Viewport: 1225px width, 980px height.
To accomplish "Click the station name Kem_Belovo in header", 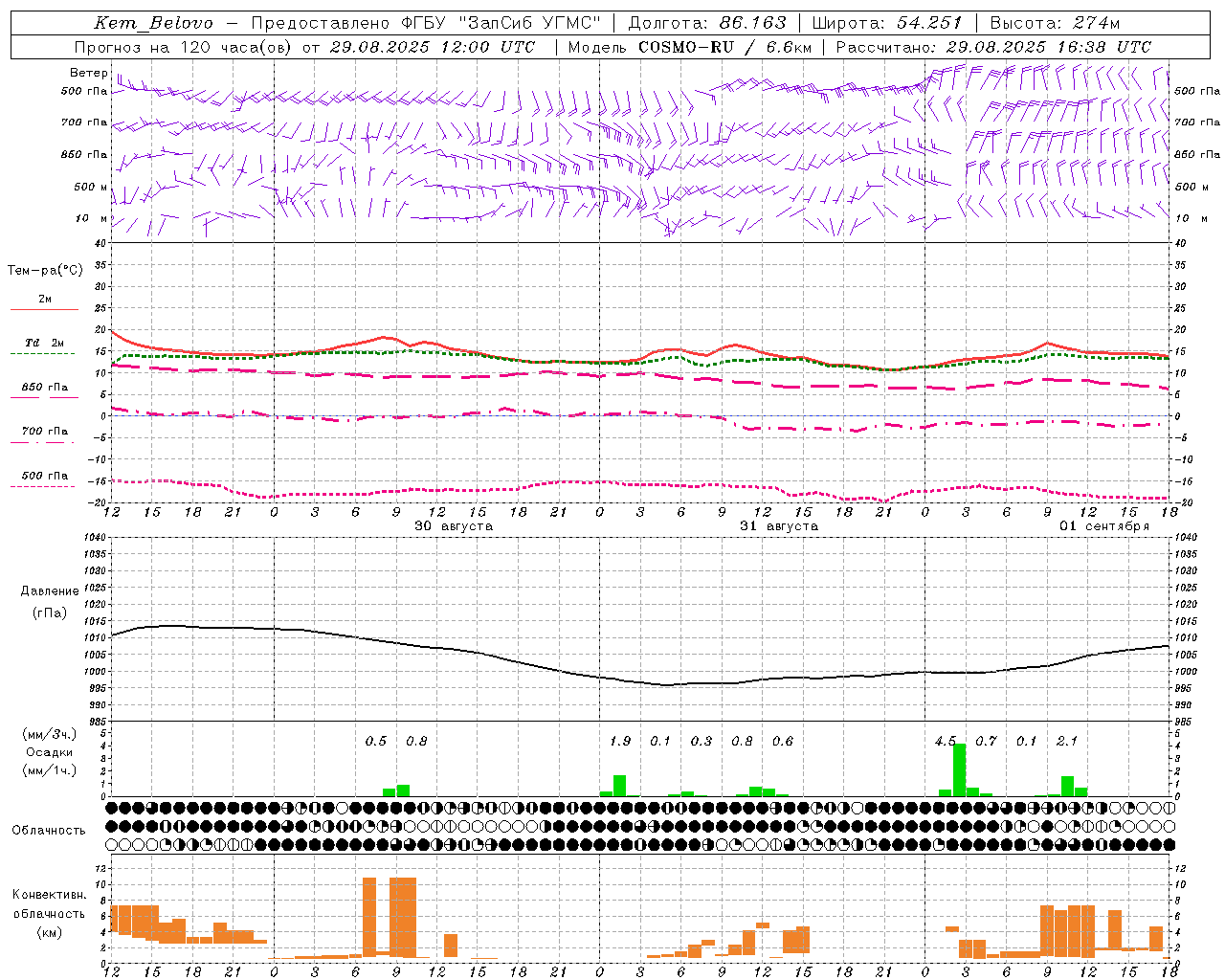I will tap(154, 23).
